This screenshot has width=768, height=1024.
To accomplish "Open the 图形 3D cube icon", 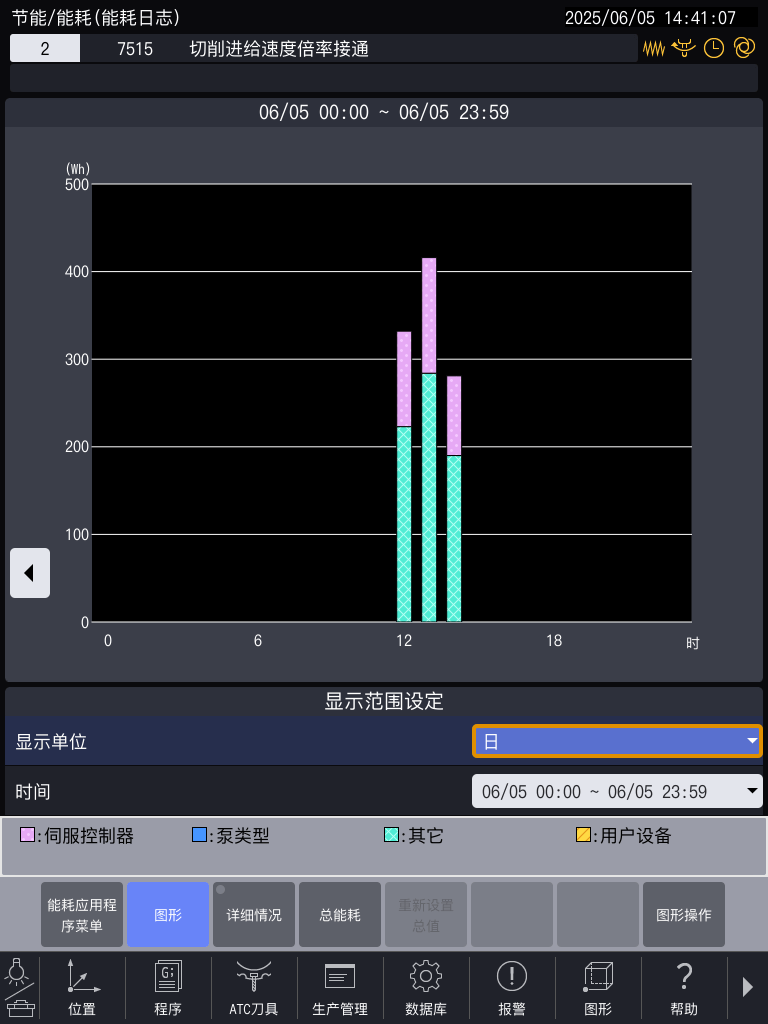I will 598,987.
